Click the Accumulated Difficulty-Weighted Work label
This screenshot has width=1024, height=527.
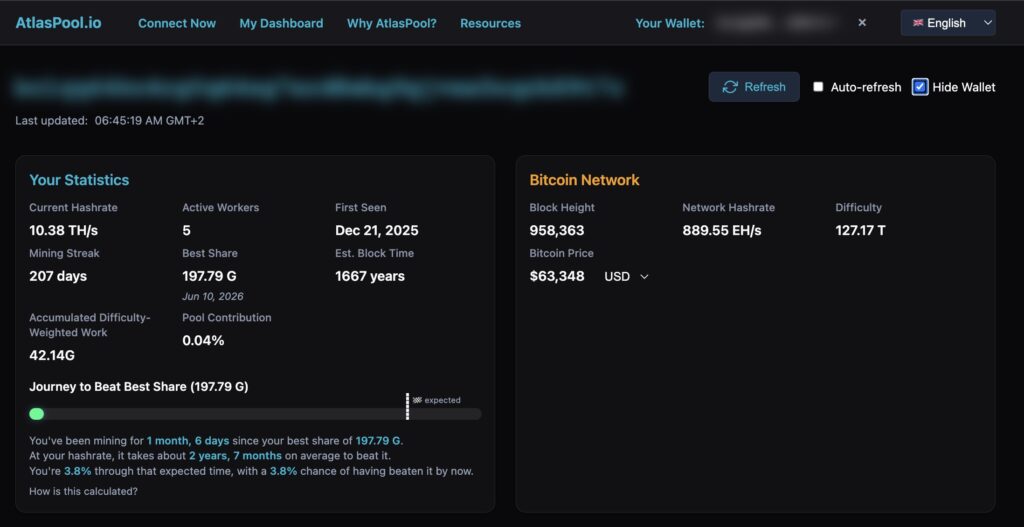[x=89, y=325]
